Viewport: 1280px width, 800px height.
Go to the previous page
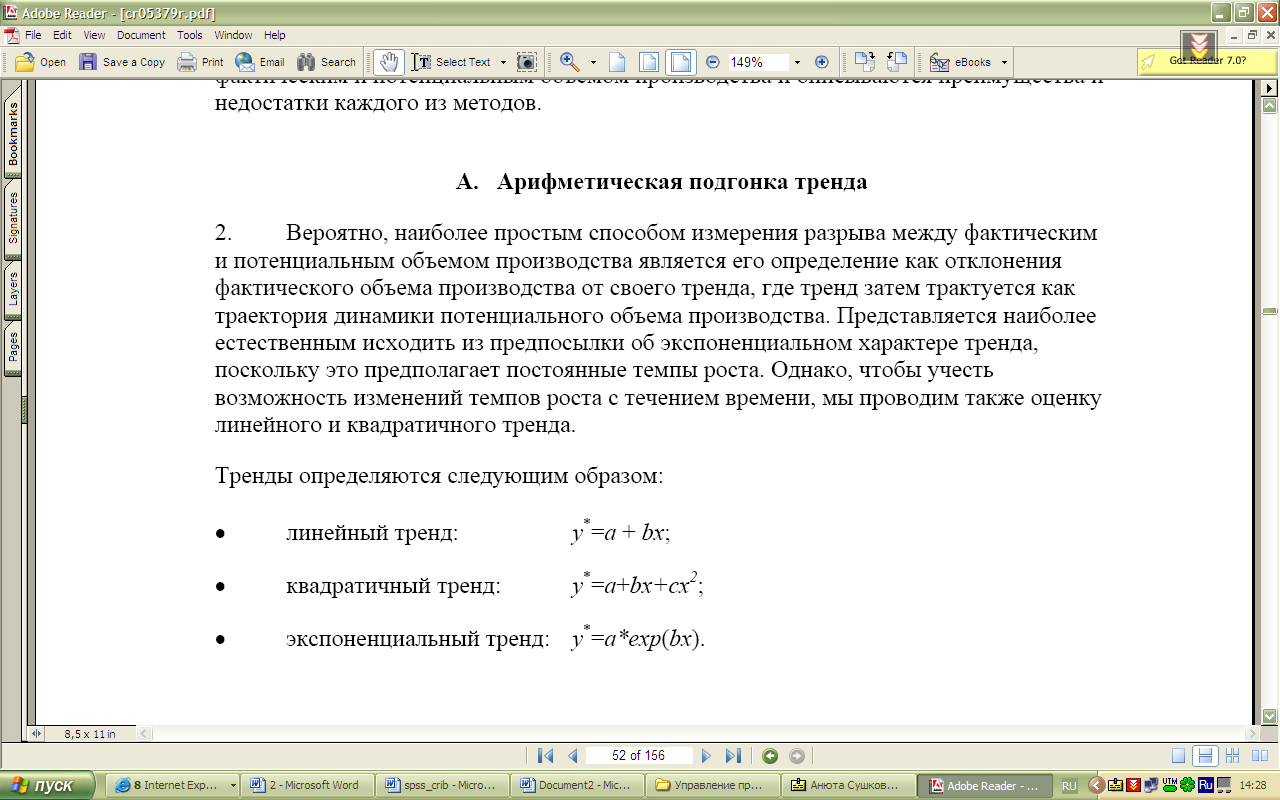point(573,756)
